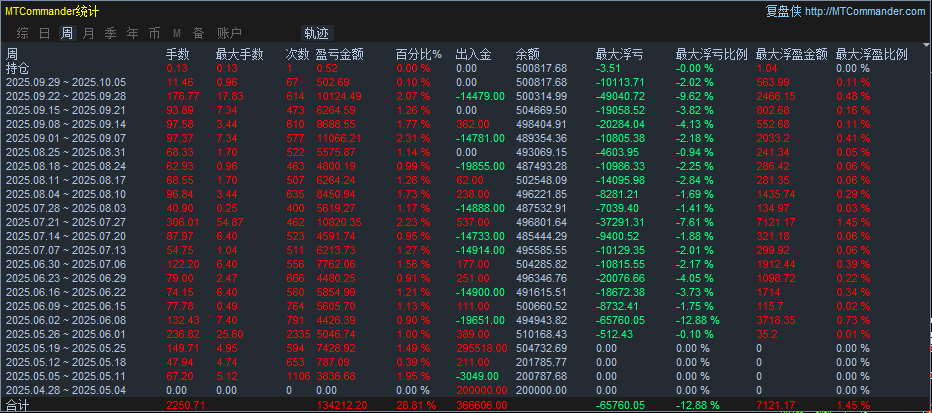Select the 2025.06.16 ~ 2025.06.22 week row

pos(466,292)
